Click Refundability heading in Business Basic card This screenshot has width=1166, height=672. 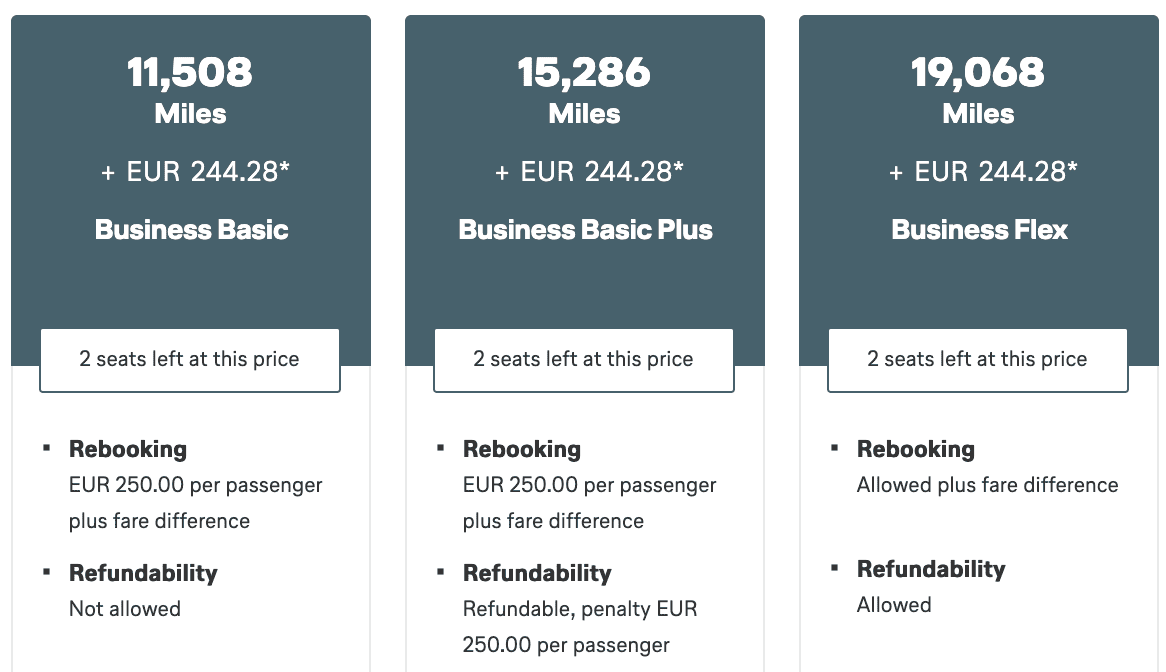pyautogui.click(x=143, y=574)
